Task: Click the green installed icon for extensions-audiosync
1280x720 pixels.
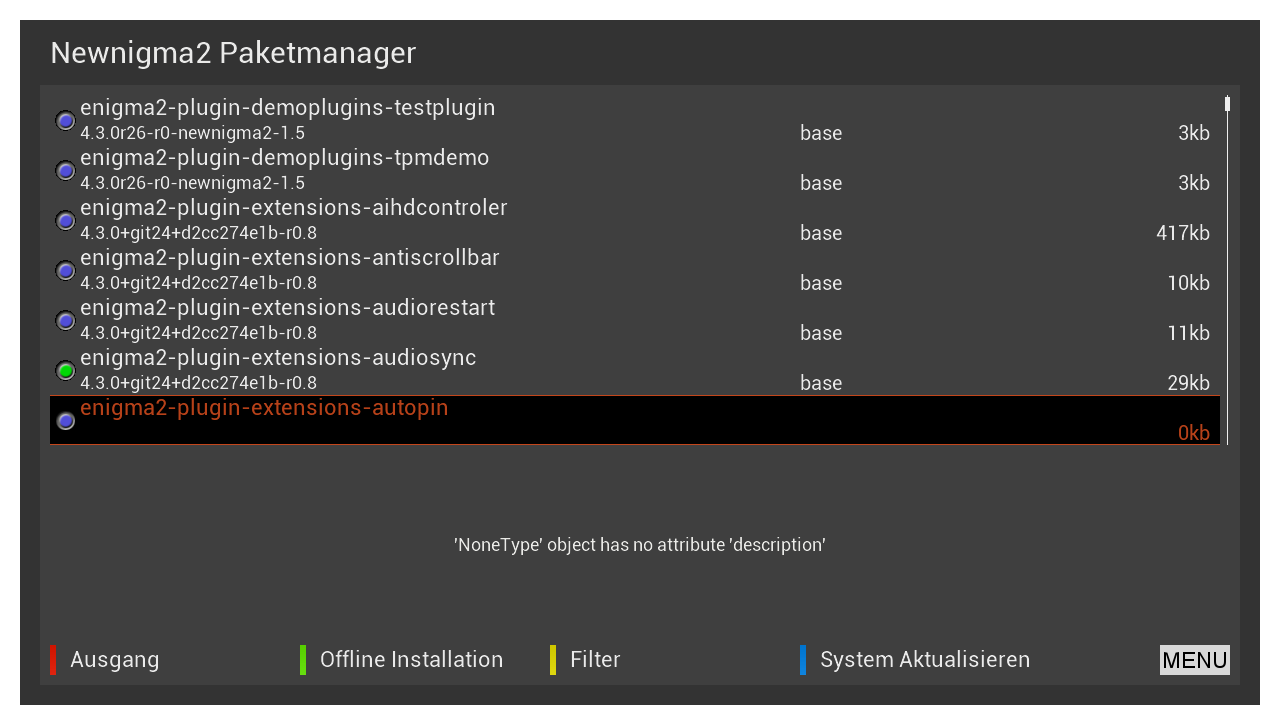Action: (x=66, y=371)
